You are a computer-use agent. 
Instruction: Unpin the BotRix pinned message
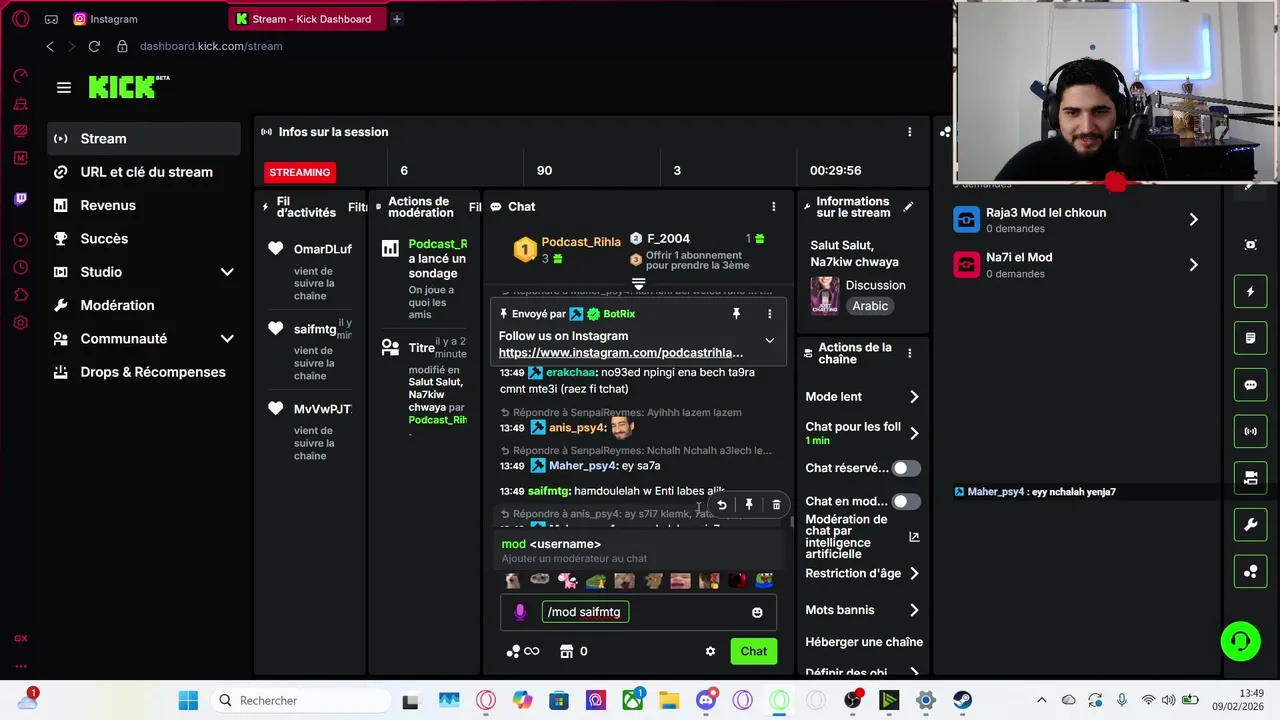click(736, 314)
